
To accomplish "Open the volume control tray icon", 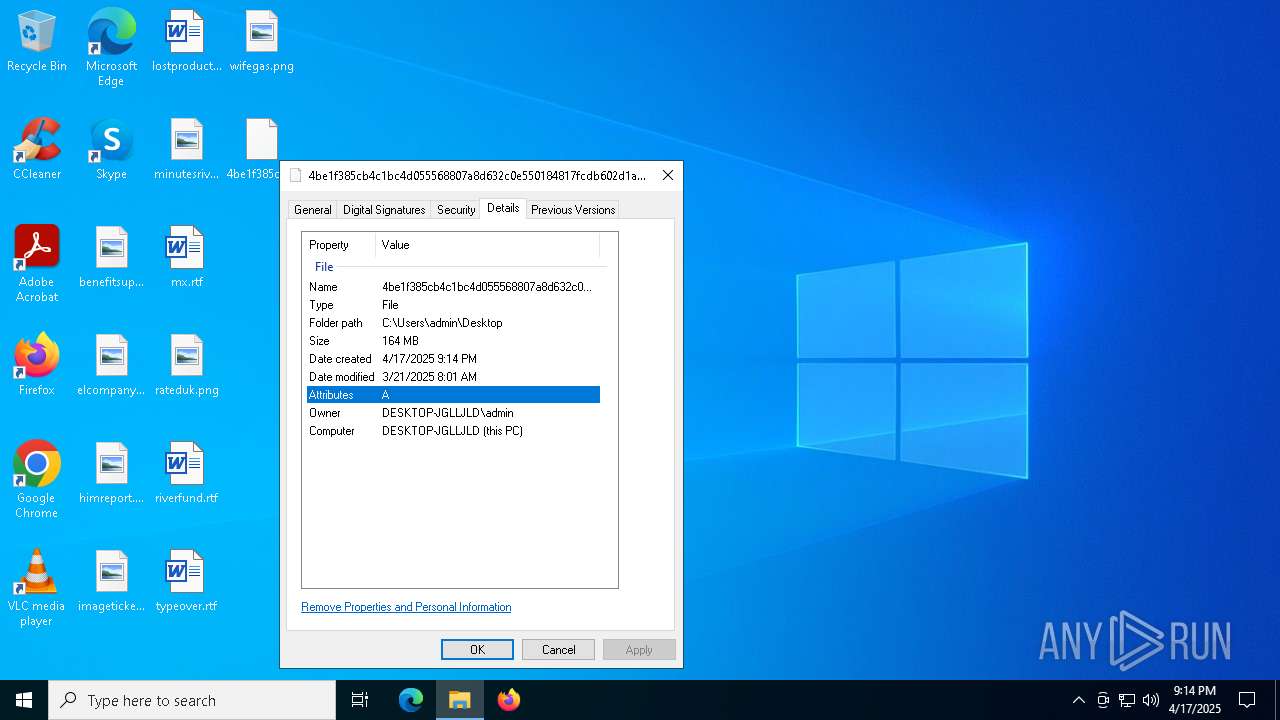I will pos(1151,700).
